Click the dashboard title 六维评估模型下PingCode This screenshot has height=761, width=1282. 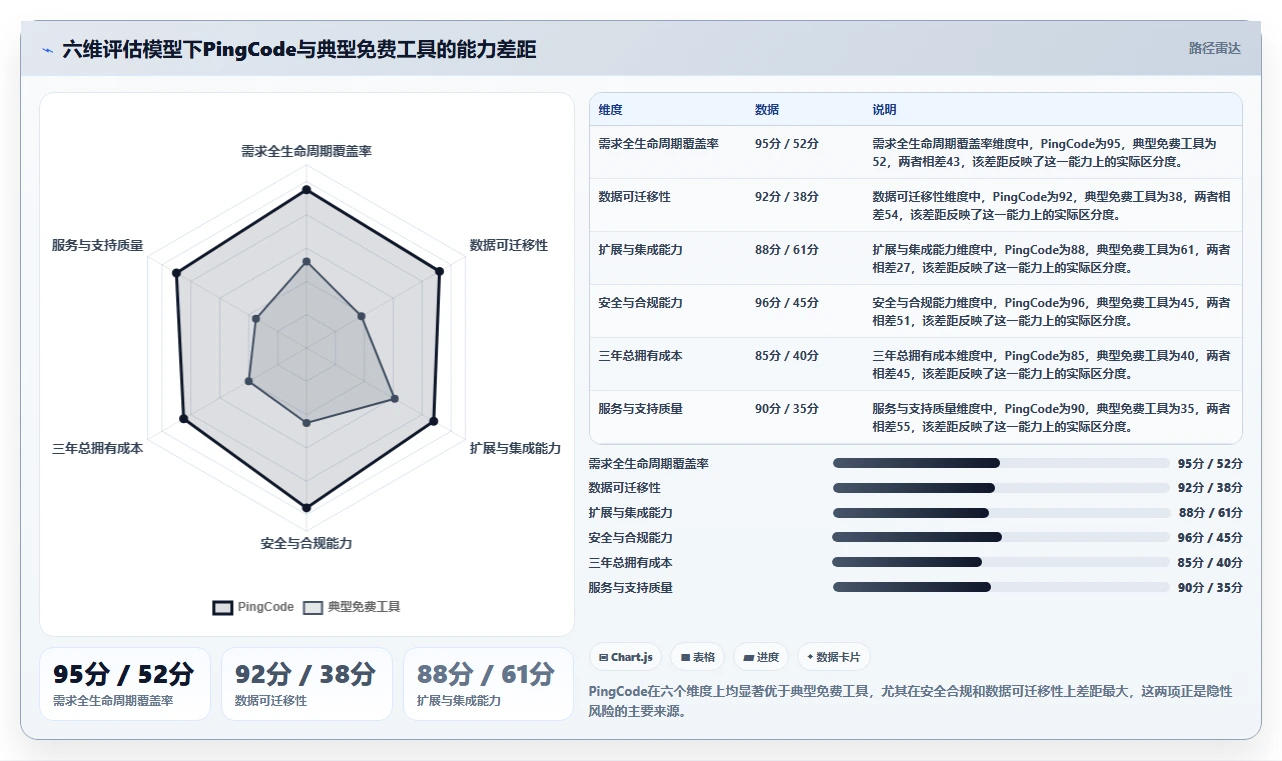(299, 49)
